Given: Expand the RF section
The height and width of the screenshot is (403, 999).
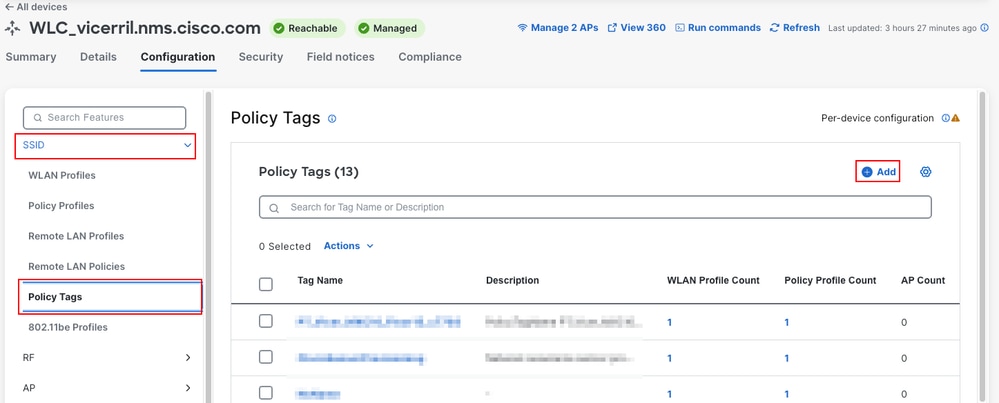Looking at the screenshot, I should [106, 358].
